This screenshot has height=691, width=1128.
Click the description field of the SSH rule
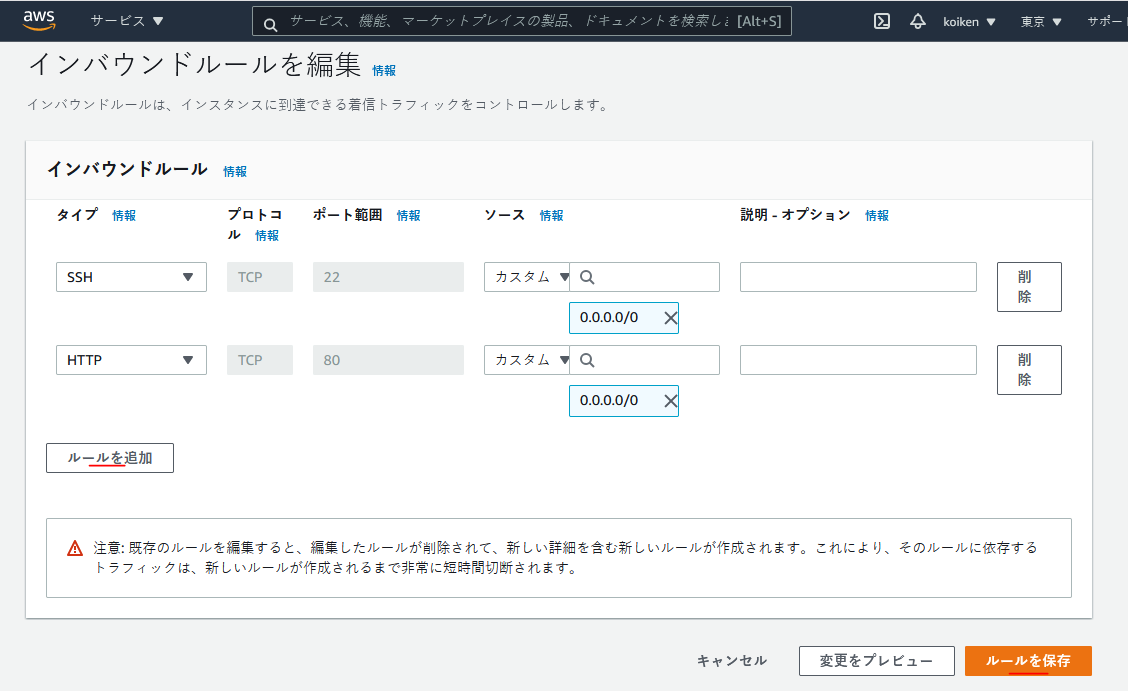pyautogui.click(x=857, y=276)
